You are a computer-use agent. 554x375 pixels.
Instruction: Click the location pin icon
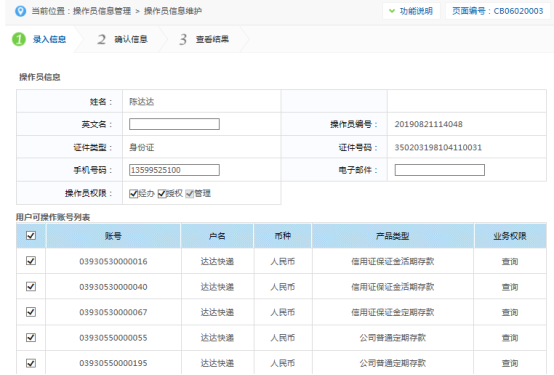[20, 11]
